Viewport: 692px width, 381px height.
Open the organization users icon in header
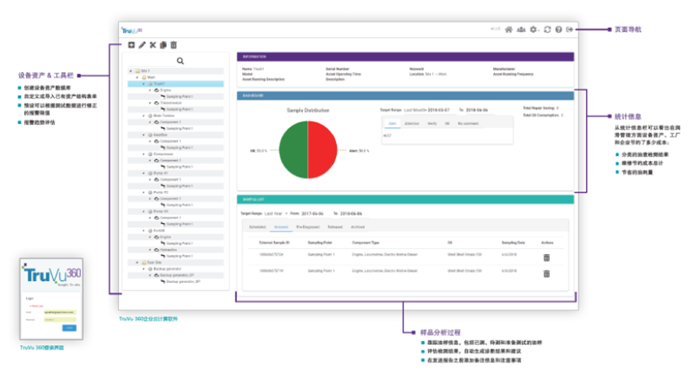click(x=521, y=30)
